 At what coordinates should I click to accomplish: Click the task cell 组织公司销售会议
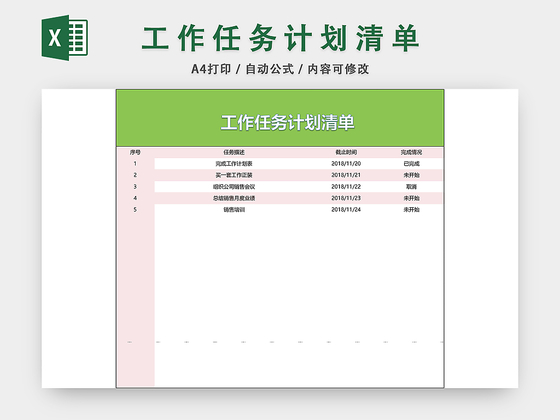pos(234,186)
